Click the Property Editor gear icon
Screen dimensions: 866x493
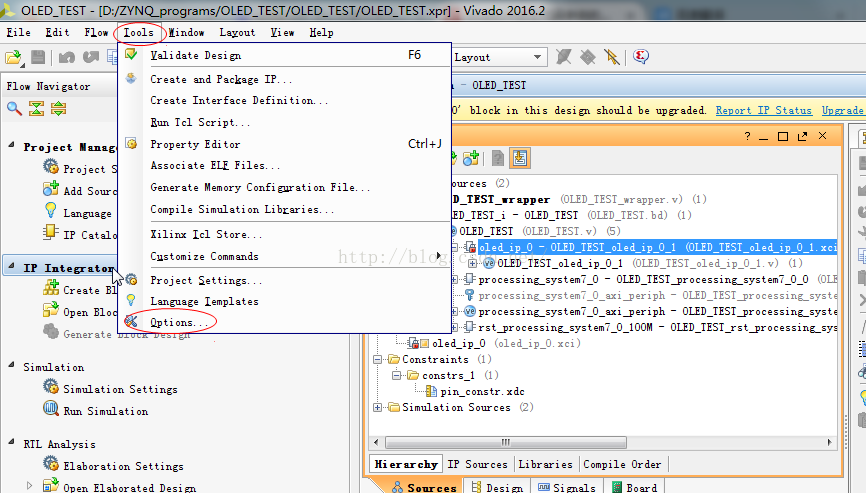pos(131,144)
